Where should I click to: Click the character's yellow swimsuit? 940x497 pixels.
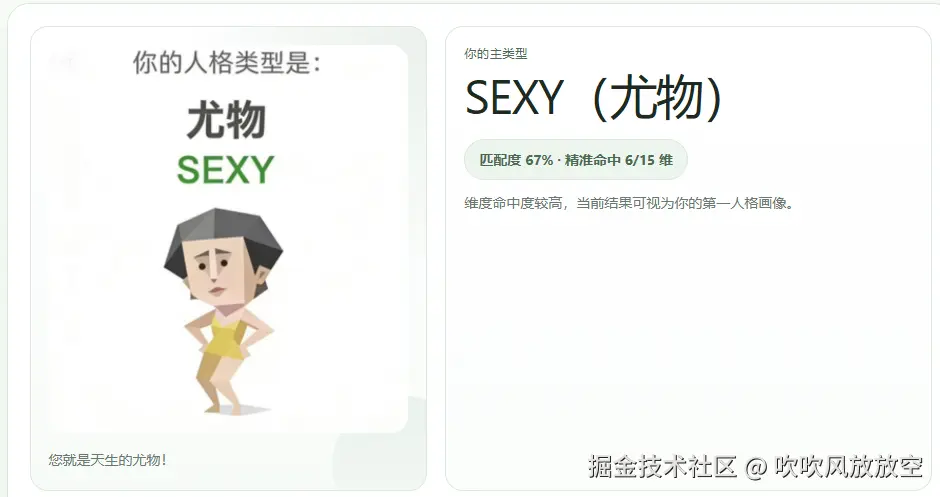click(222, 338)
